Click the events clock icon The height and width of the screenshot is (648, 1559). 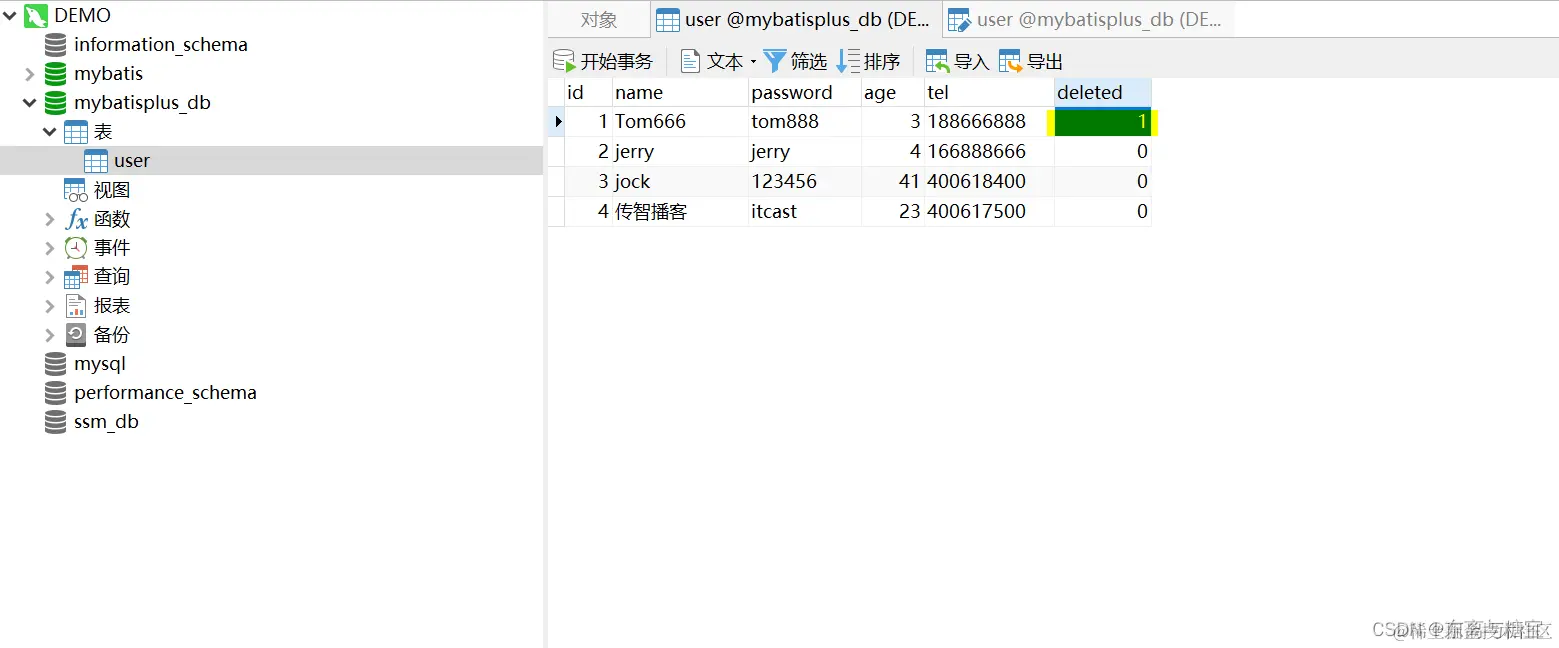[x=76, y=248]
